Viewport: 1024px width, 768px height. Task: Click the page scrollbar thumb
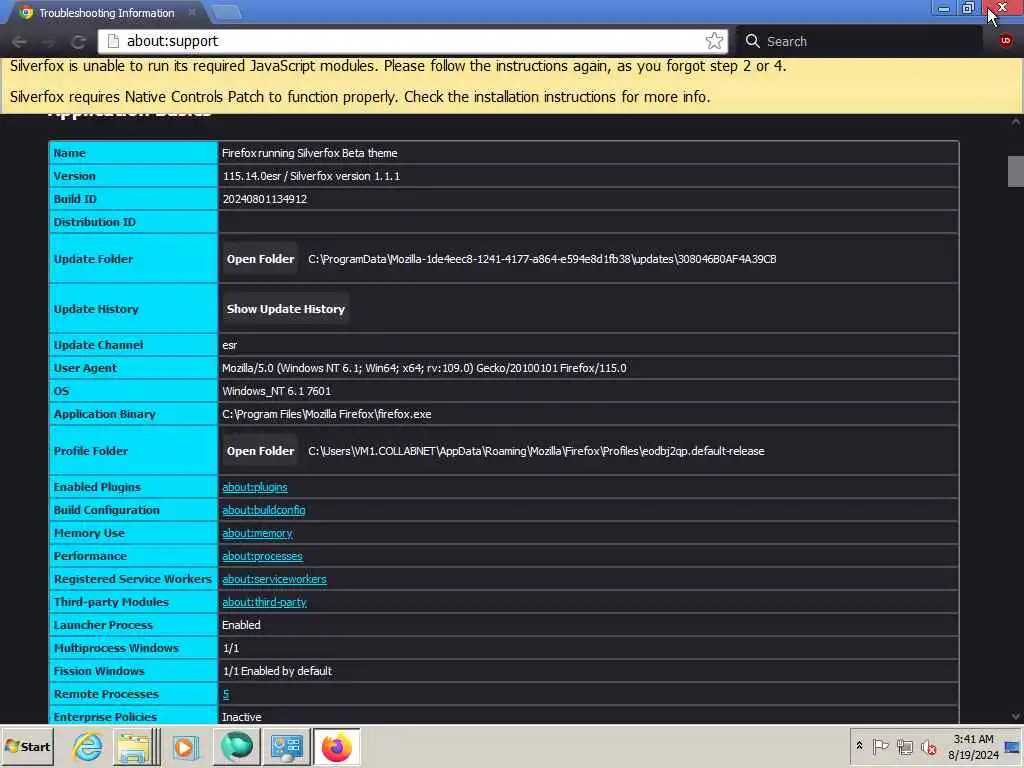(1016, 172)
